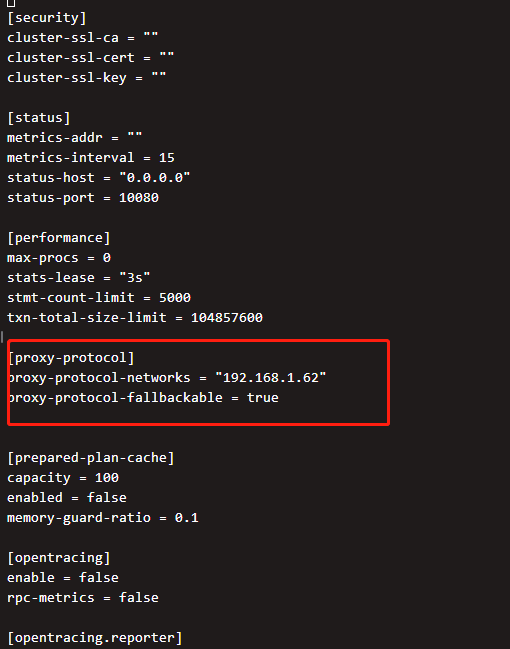Click the IP address "192.168.1.62"

pyautogui.click(x=271, y=377)
